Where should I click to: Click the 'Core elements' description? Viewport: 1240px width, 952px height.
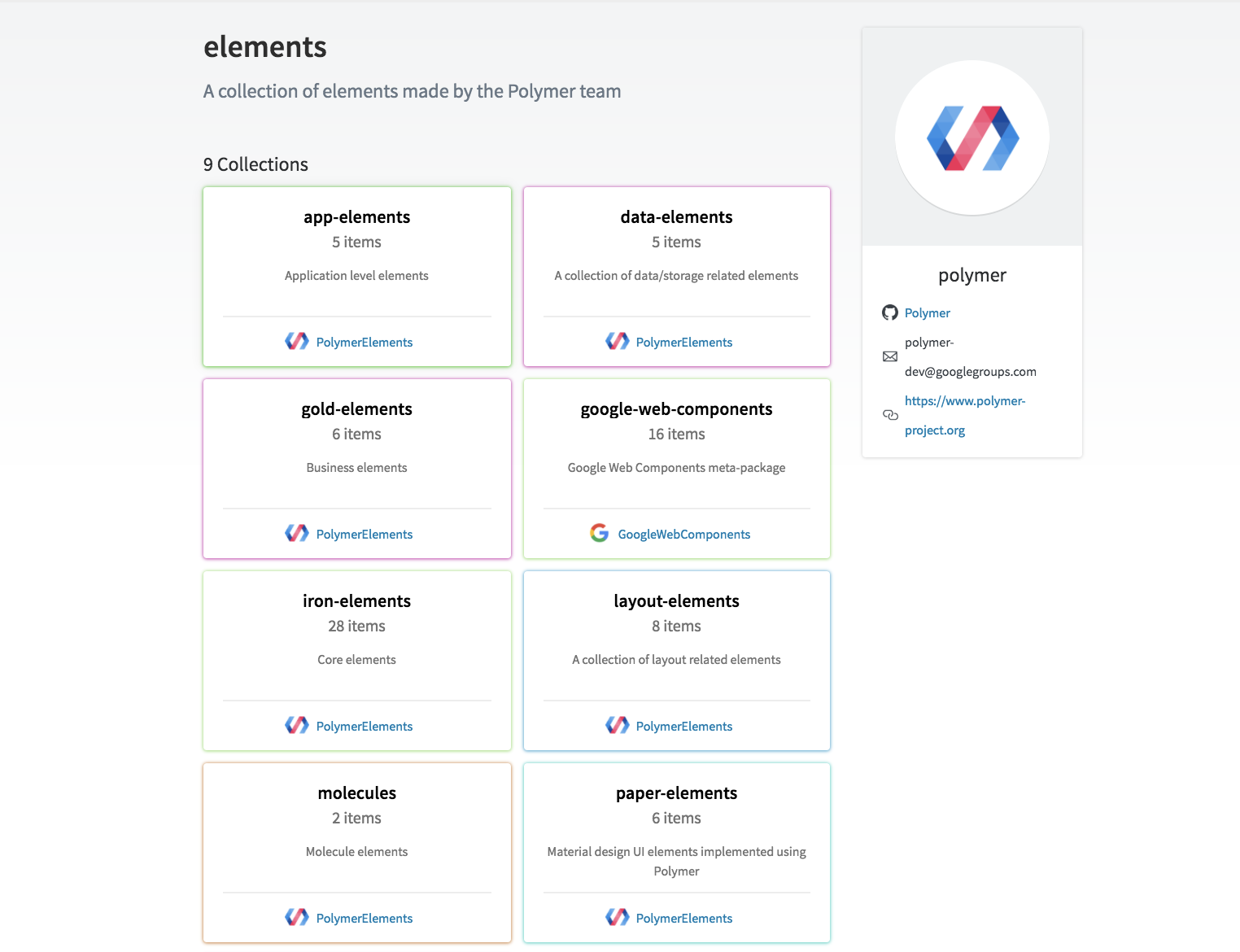coord(356,660)
